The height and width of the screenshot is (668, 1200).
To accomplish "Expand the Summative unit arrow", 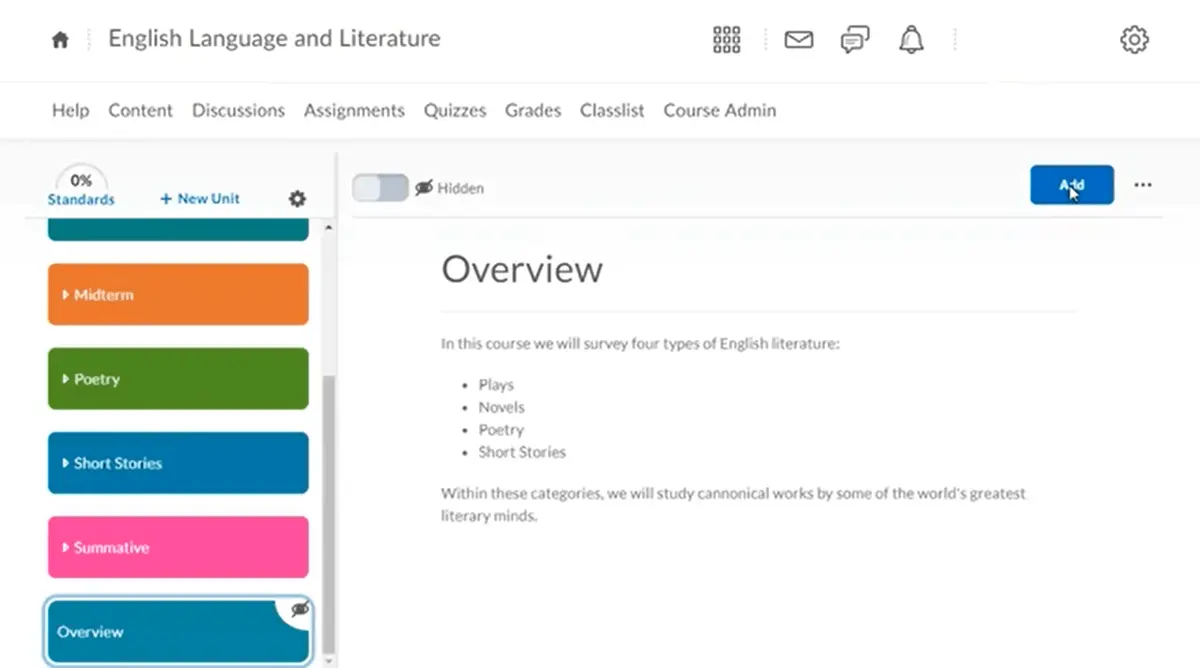I will click(x=66, y=547).
